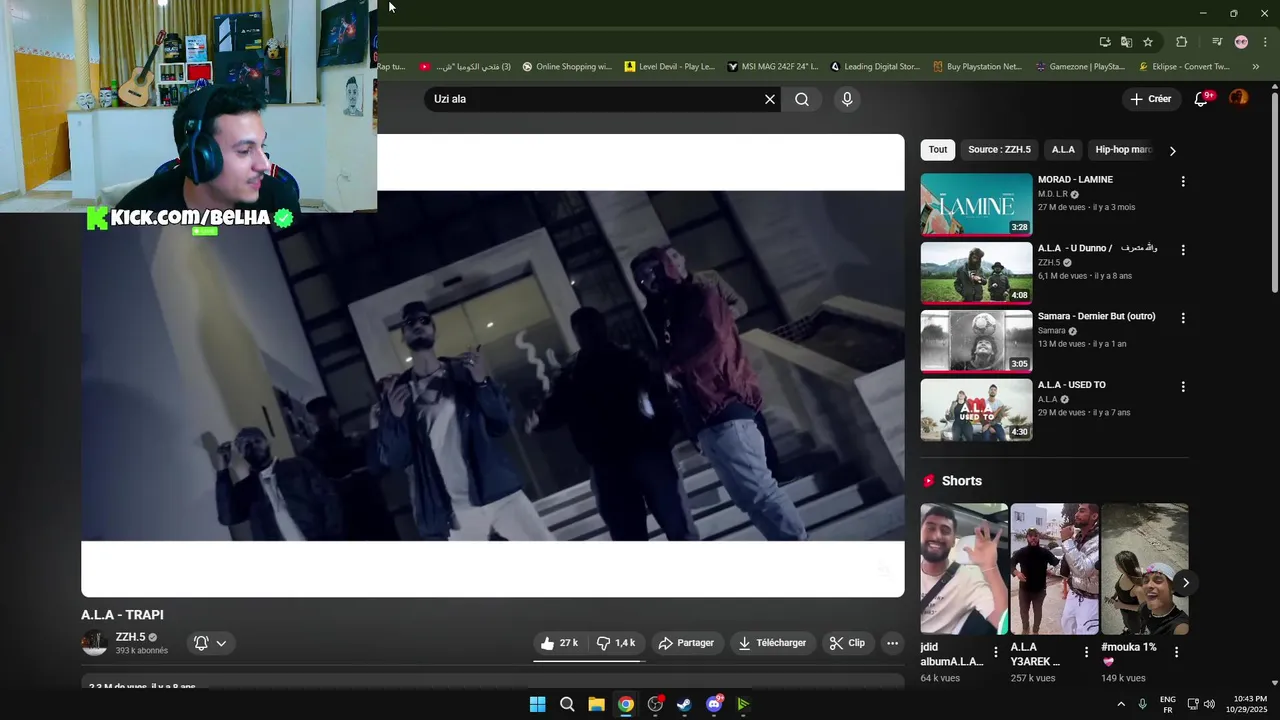Open the MSI MAG 242F bookmark
This screenshot has width=1280, height=720.
pos(773,67)
